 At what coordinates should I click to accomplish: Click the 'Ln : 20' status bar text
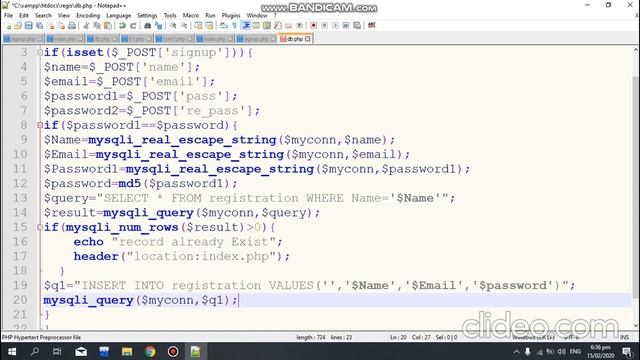coord(398,337)
